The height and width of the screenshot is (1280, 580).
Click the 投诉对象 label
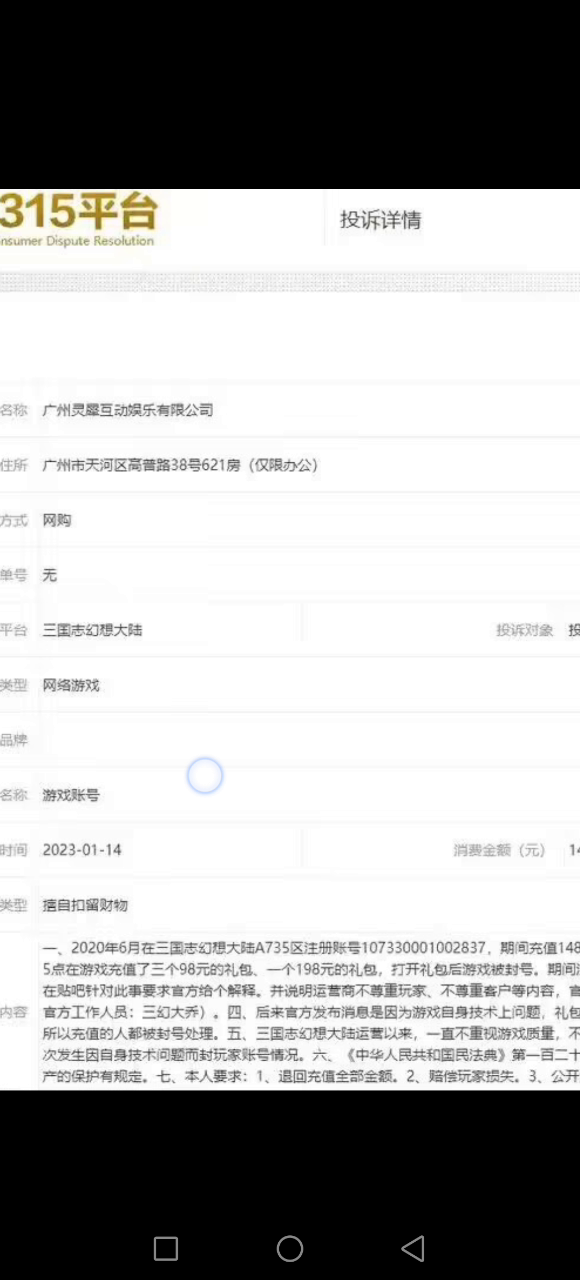(x=524, y=630)
